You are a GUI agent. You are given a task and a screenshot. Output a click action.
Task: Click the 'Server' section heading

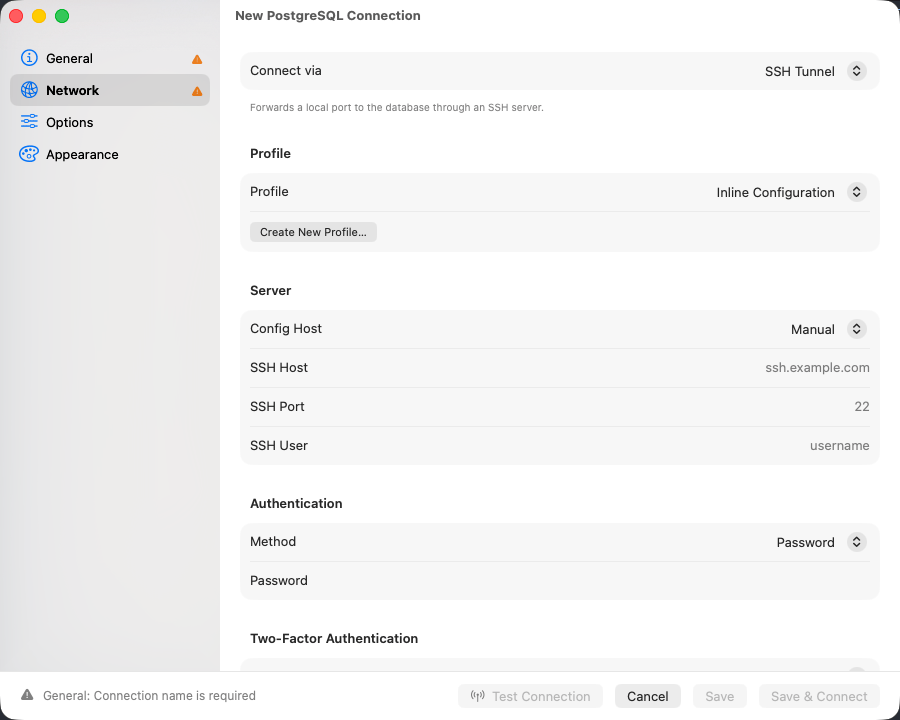click(x=270, y=291)
